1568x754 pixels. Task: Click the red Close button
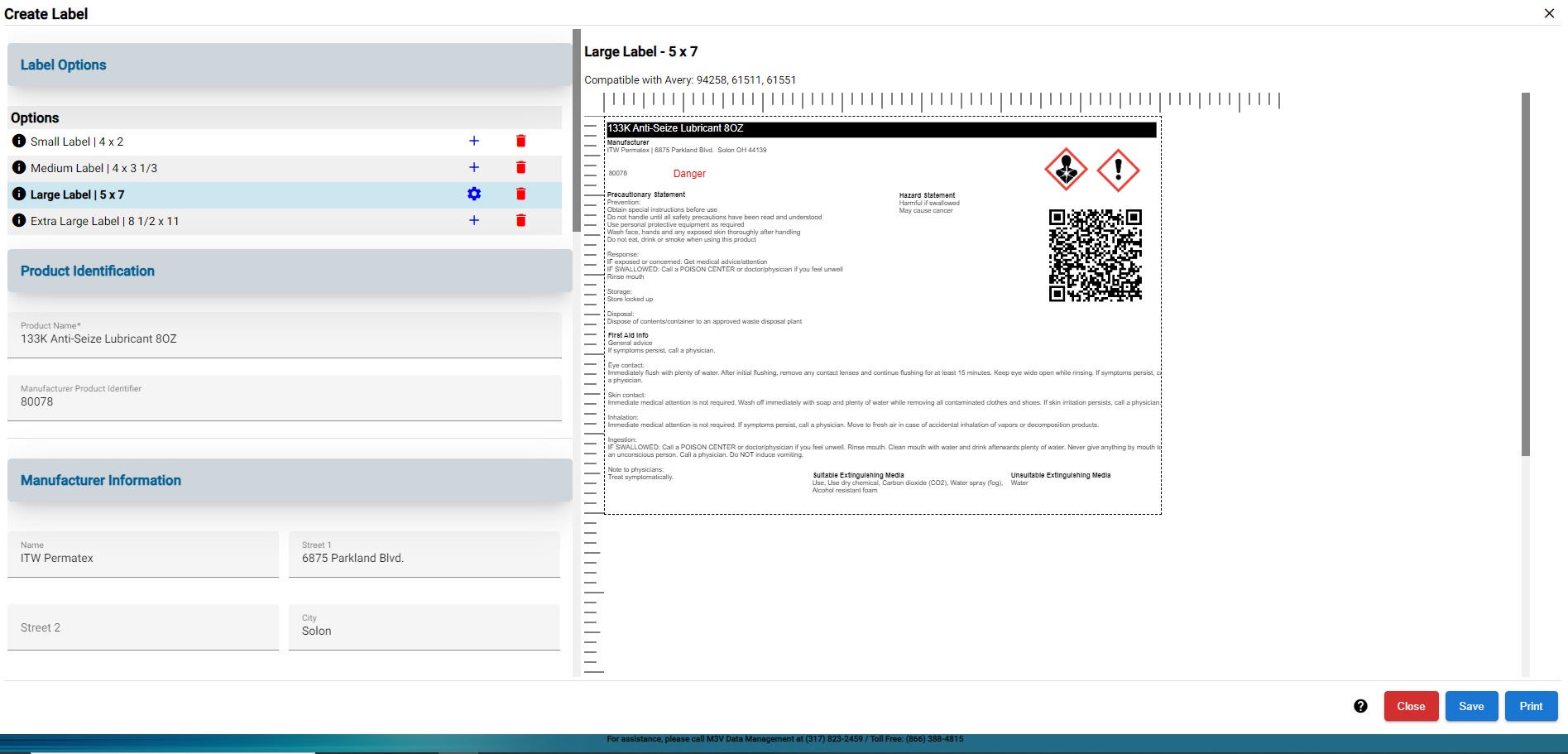pos(1411,706)
